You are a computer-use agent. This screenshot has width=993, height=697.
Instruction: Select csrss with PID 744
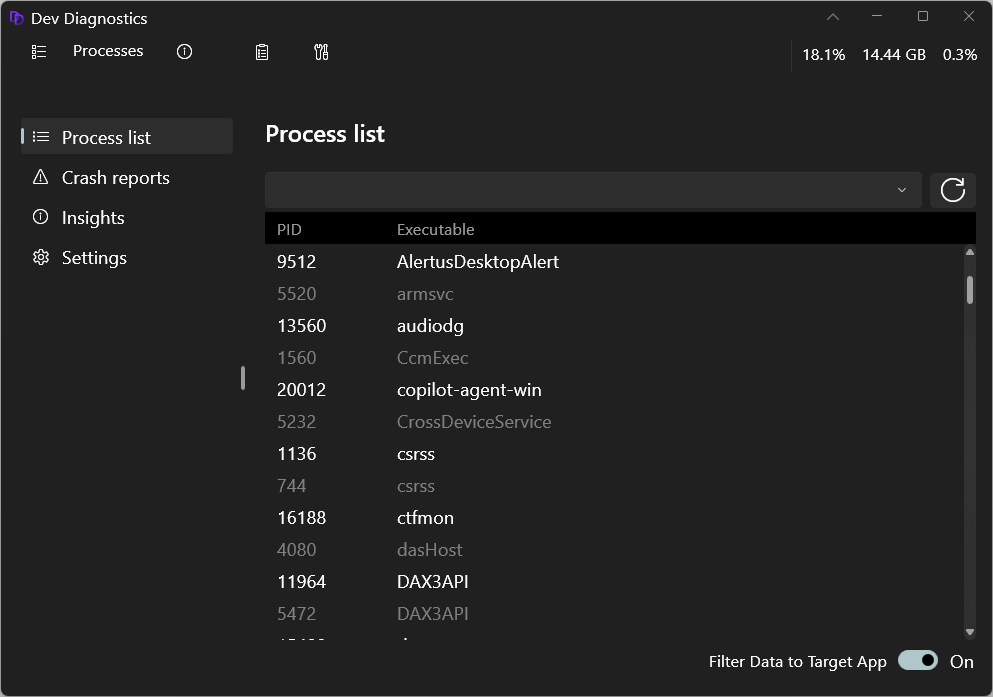pos(614,486)
